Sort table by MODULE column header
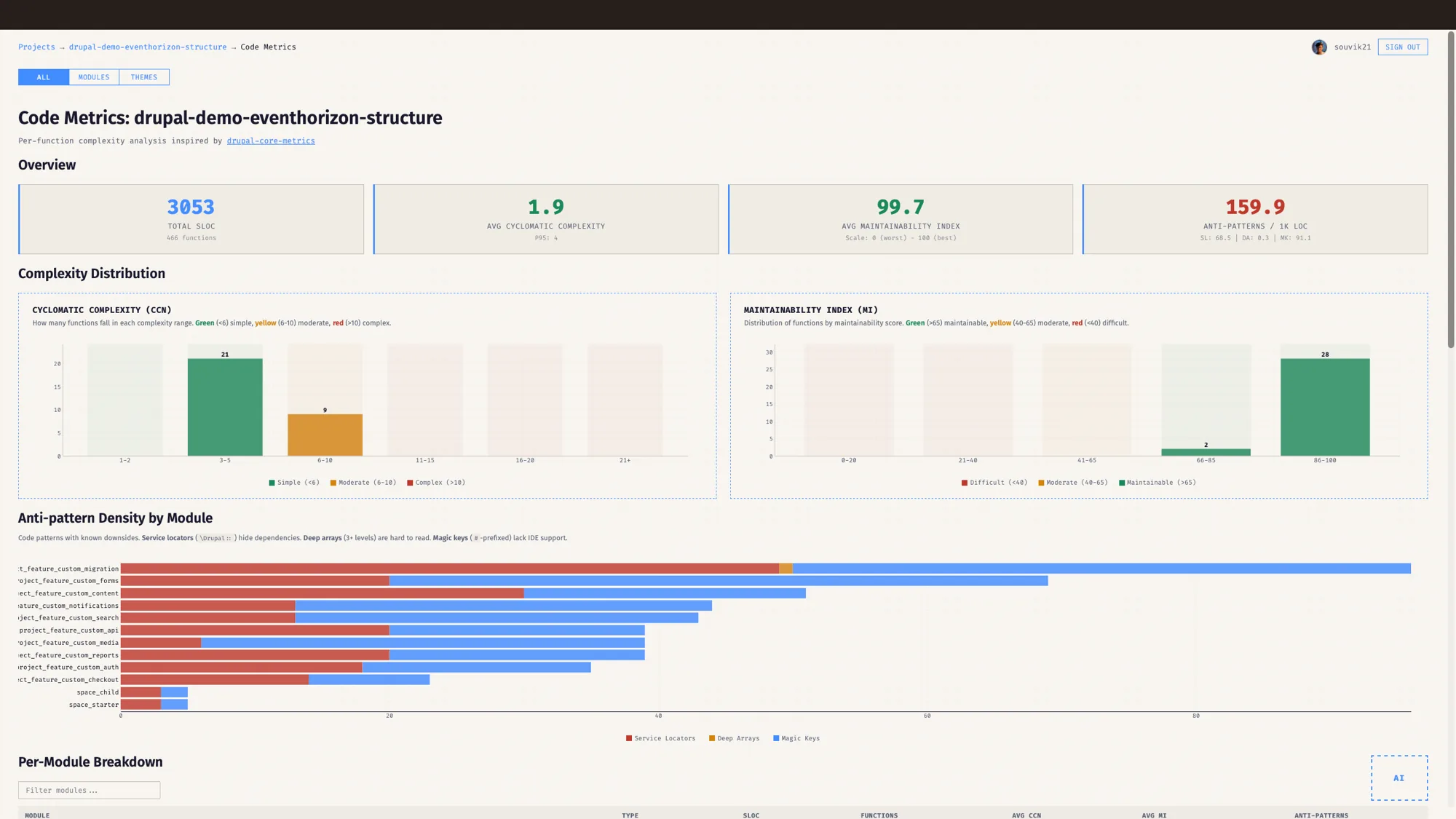The width and height of the screenshot is (1456, 819). coord(37,815)
